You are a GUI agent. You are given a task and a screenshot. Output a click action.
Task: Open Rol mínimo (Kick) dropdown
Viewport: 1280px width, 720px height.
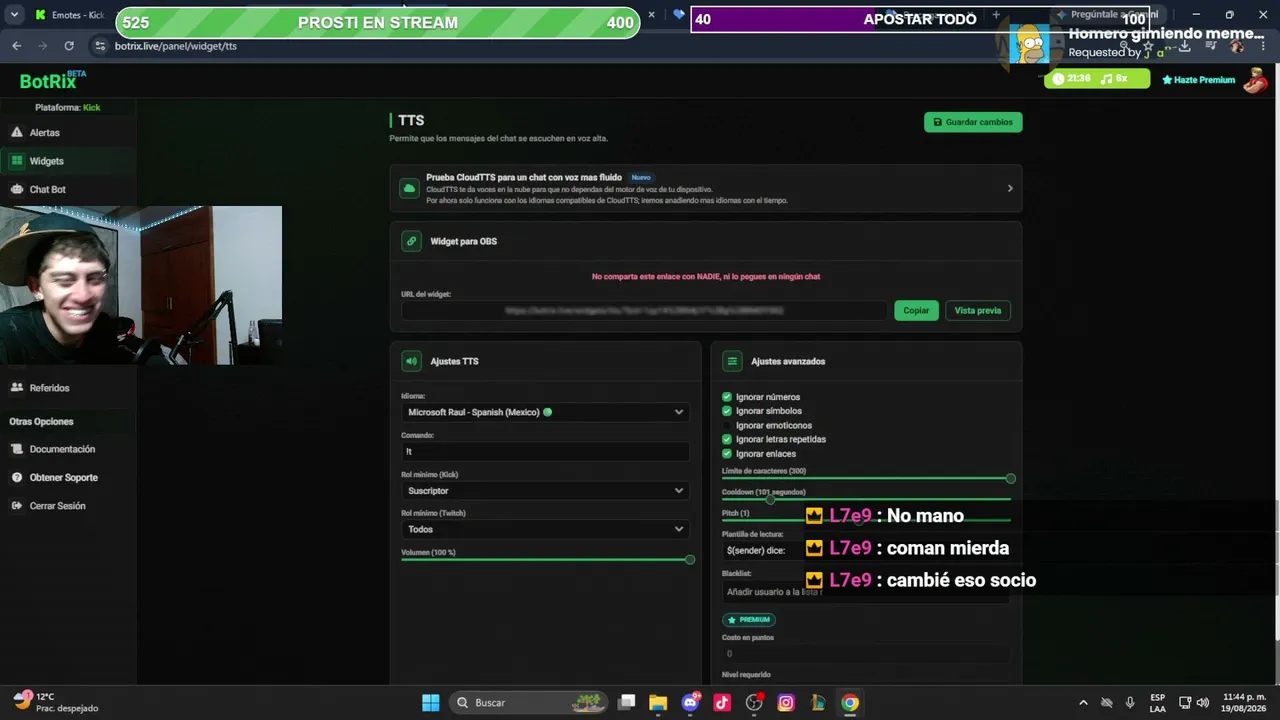[x=546, y=491]
